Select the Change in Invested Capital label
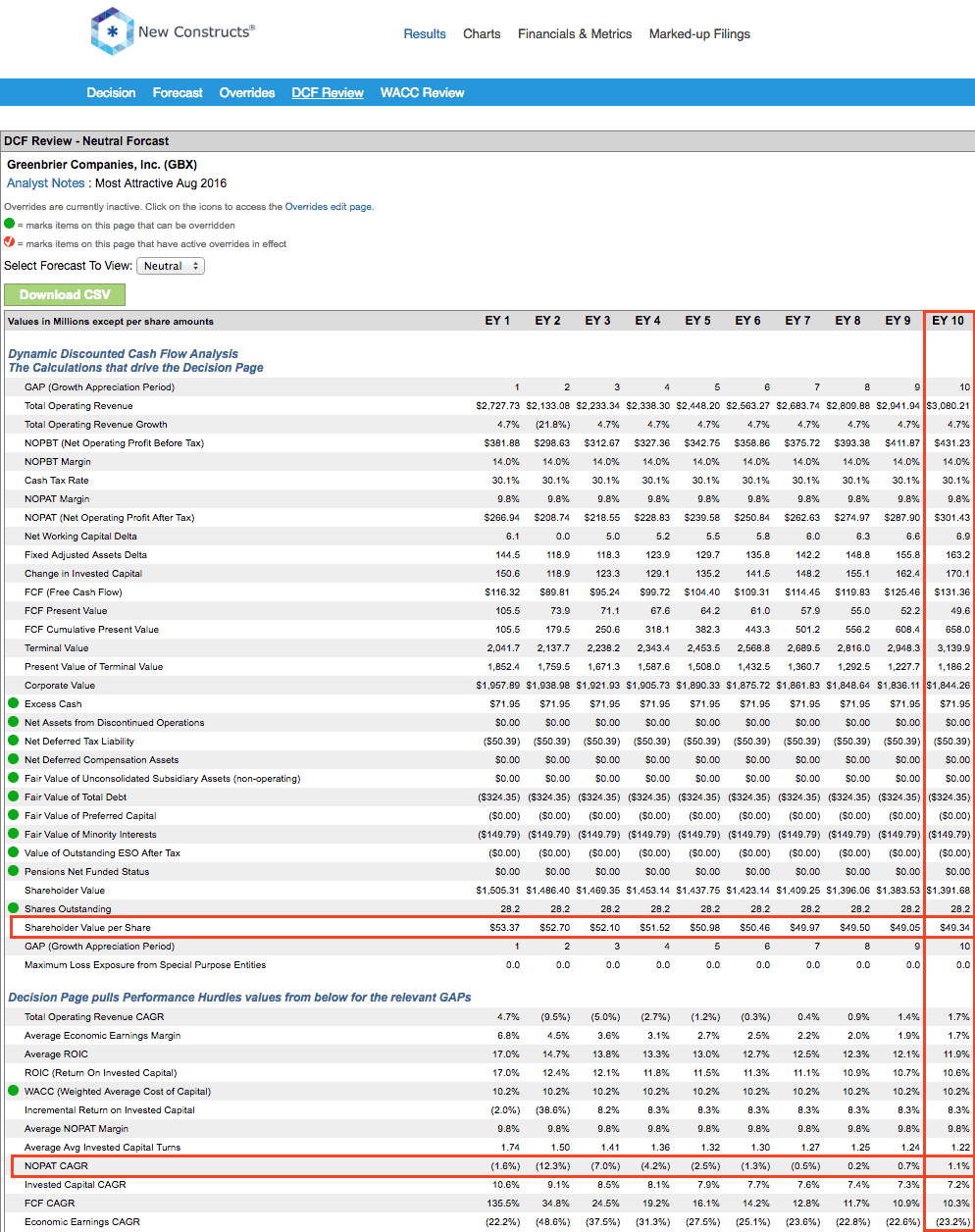 coord(83,573)
